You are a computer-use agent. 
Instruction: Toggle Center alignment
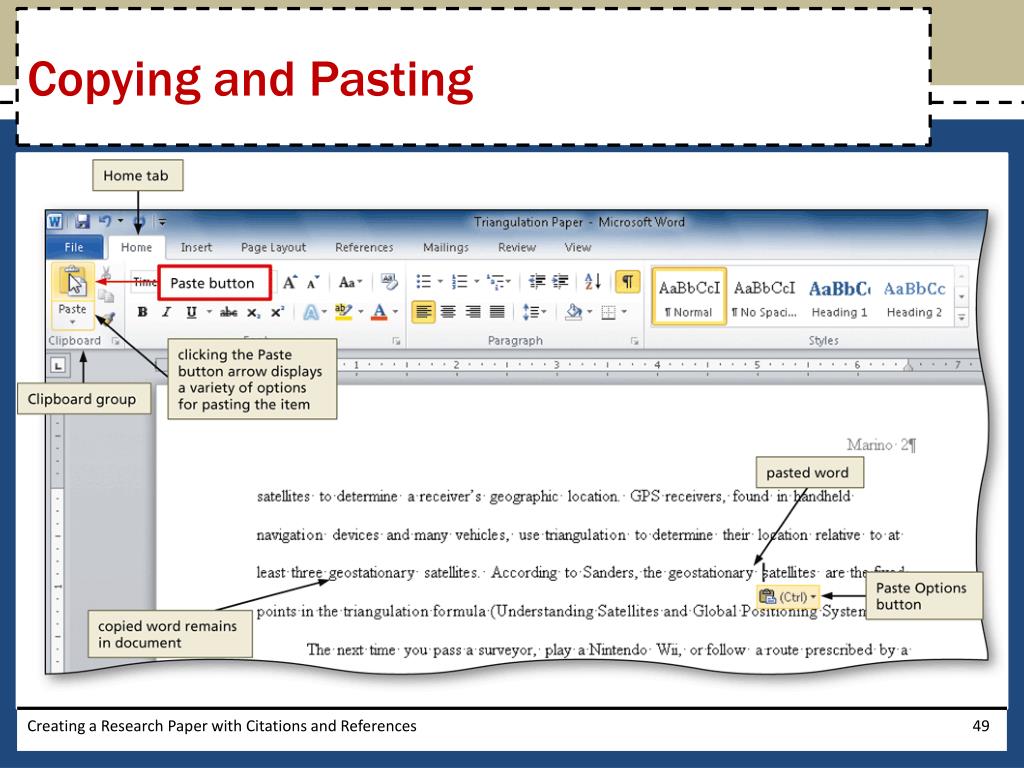click(x=448, y=312)
